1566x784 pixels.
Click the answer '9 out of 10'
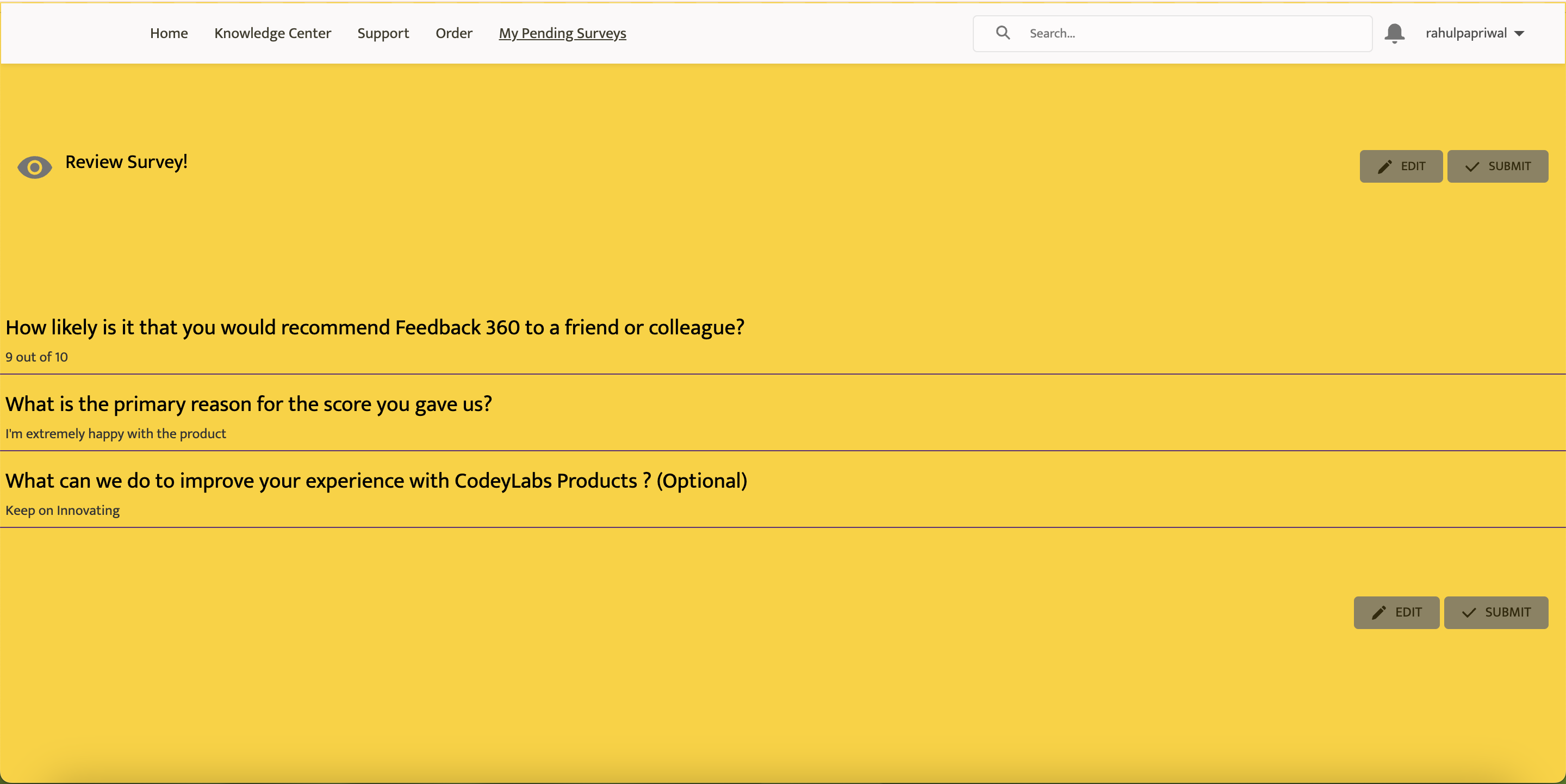(36, 357)
